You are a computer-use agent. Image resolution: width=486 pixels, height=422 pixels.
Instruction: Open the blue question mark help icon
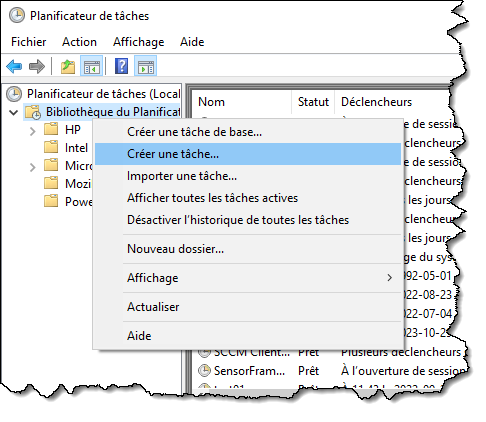click(122, 66)
